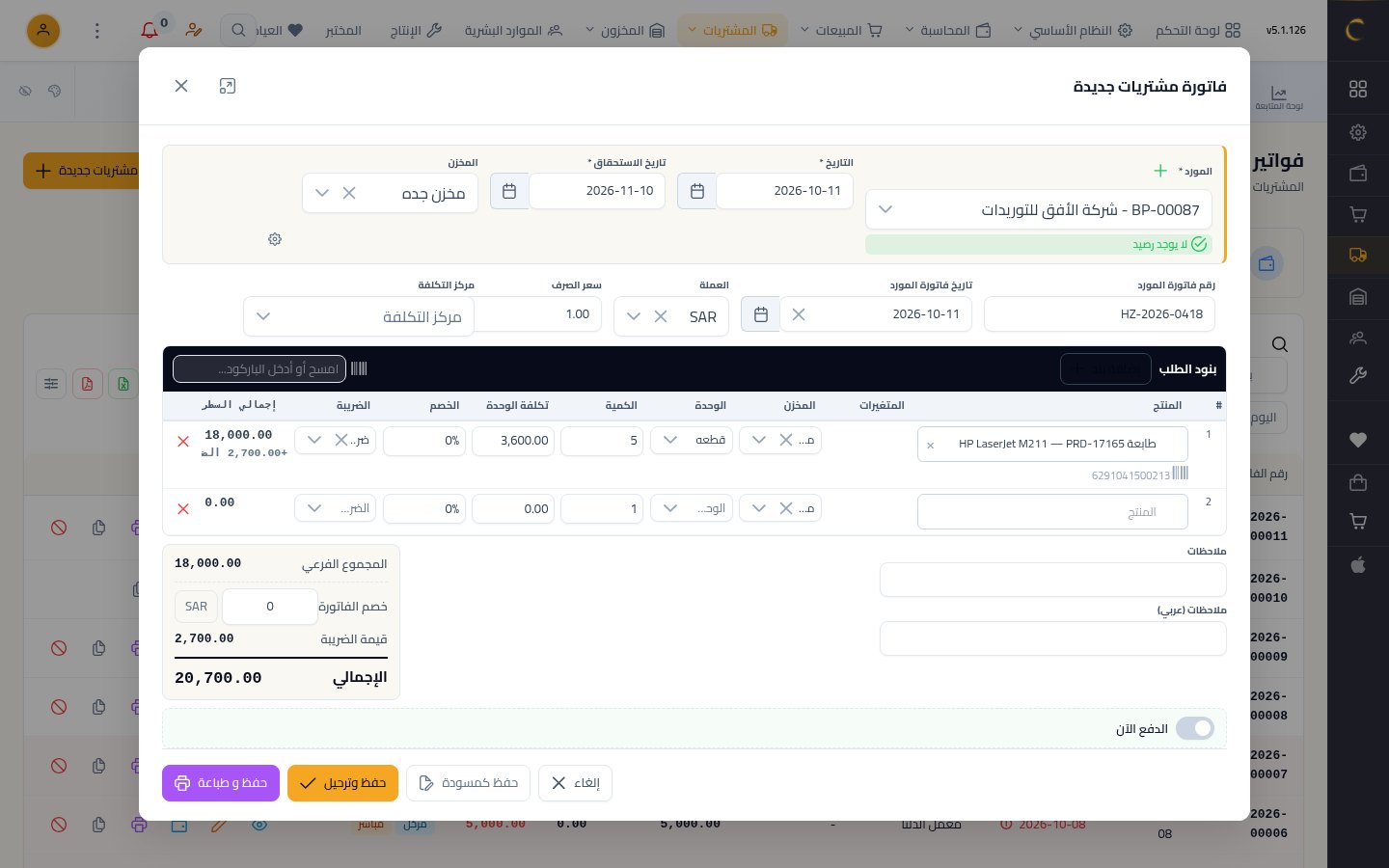The height and width of the screenshot is (868, 1389).
Task: Open the الموارد البشرية menu in the top bar
Action: pos(513,31)
